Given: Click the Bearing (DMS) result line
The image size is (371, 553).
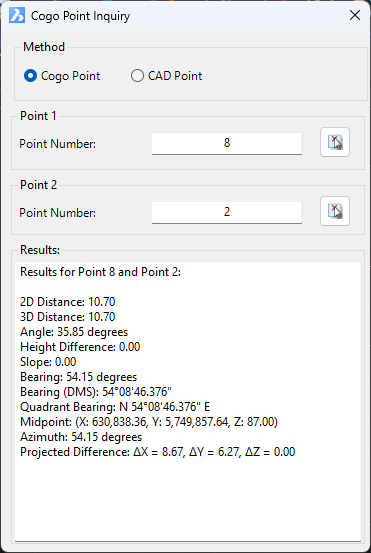Looking at the screenshot, I should [x=96, y=392].
